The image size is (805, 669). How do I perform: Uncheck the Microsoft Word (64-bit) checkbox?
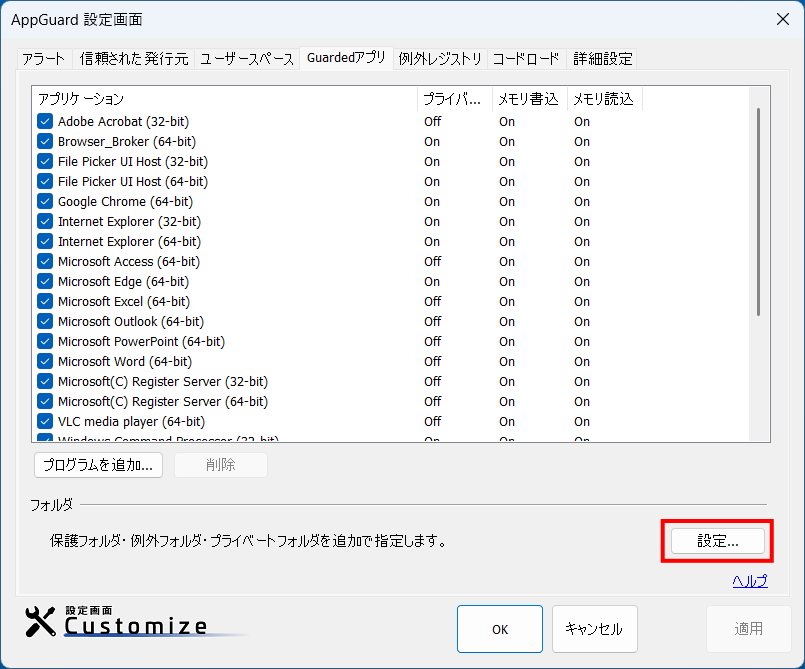coord(45,361)
